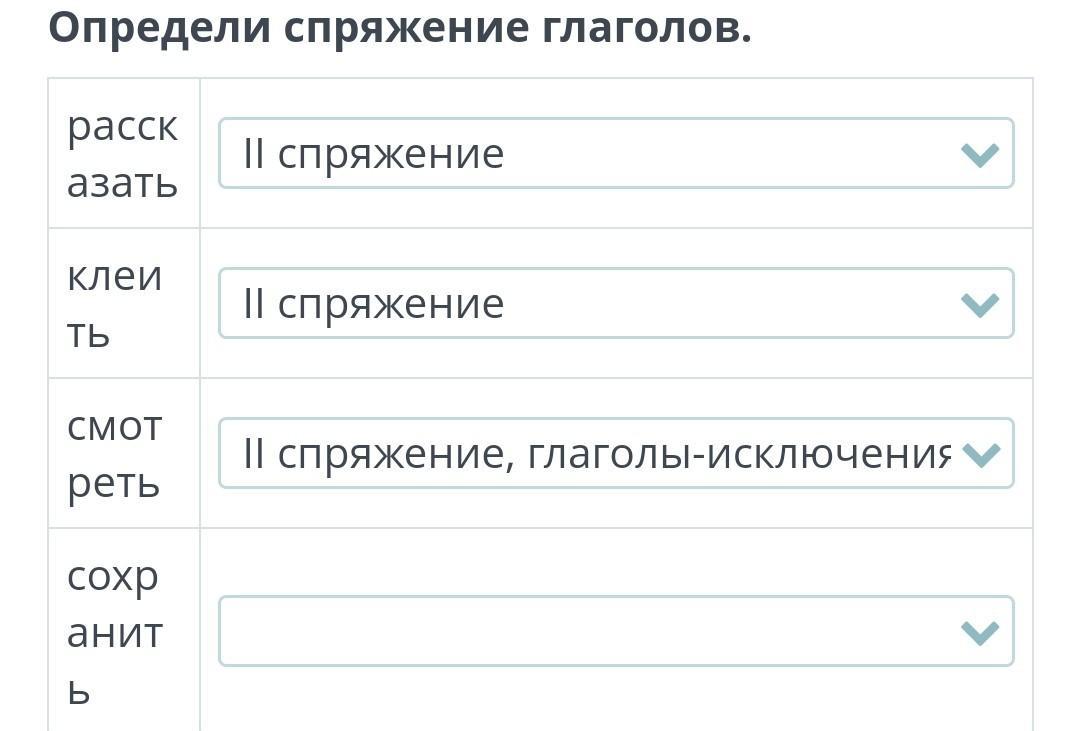The height and width of the screenshot is (731, 1080).
Task: Click the II спряжение, глаголы-исключения value text
Action: tap(596, 455)
